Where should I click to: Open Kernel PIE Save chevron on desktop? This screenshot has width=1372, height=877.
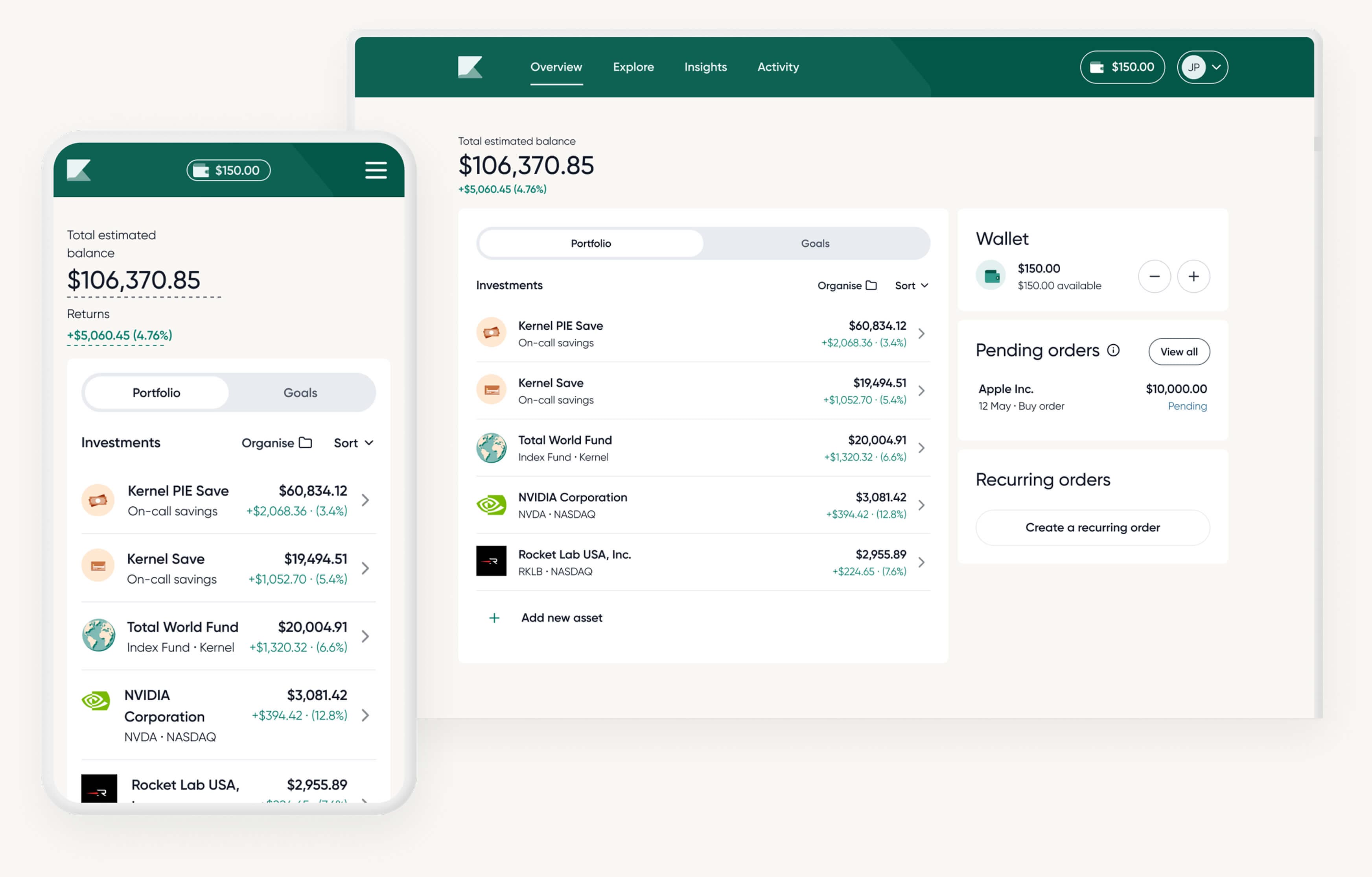point(921,334)
